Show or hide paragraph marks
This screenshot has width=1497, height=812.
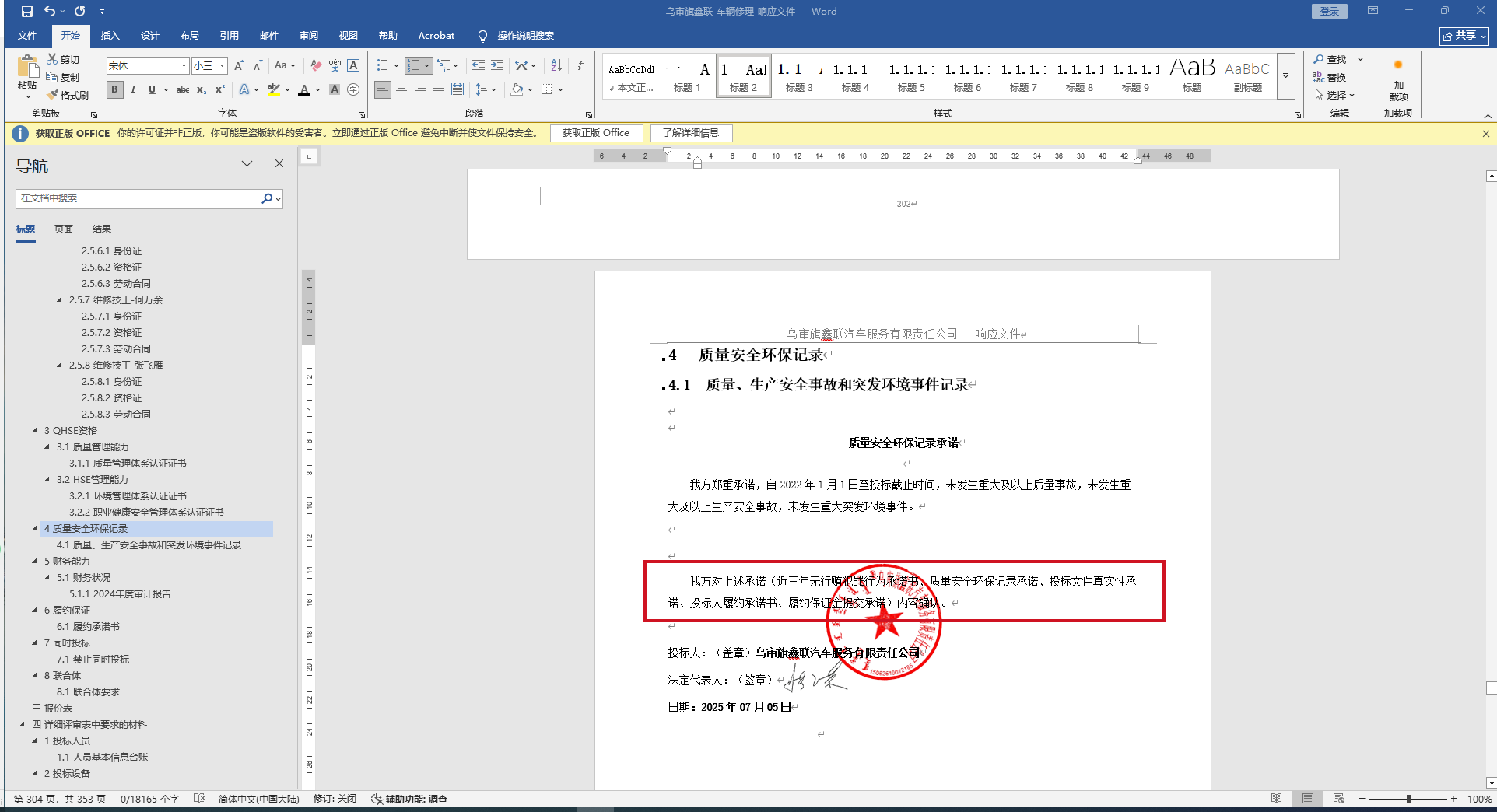point(580,65)
